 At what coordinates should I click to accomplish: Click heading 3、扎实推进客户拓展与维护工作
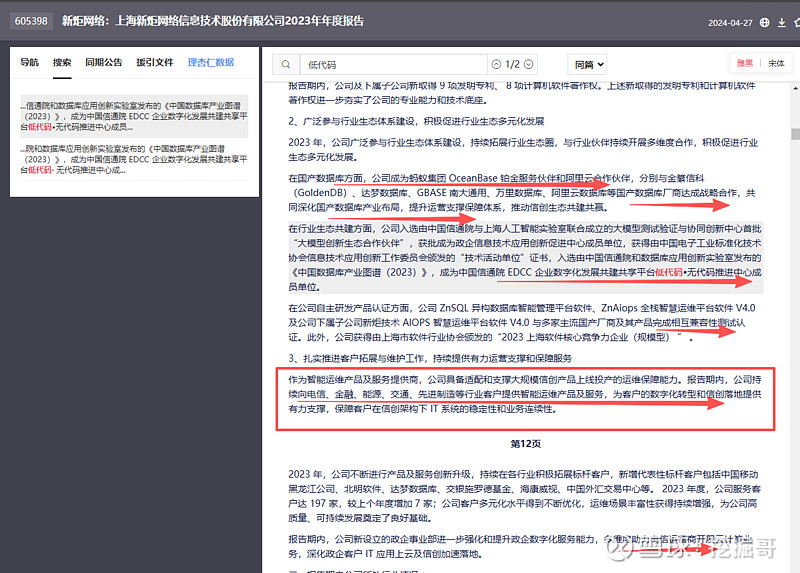(x=430, y=358)
